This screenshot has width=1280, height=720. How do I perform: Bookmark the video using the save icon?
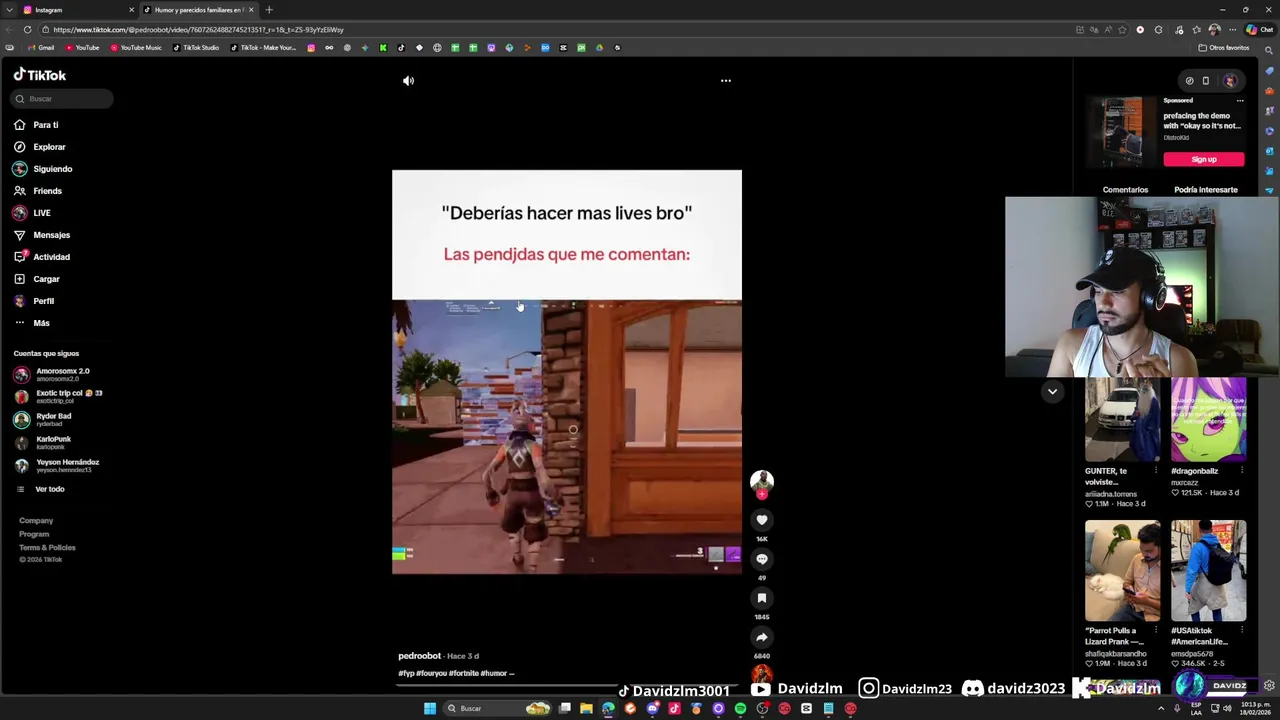[x=762, y=598]
